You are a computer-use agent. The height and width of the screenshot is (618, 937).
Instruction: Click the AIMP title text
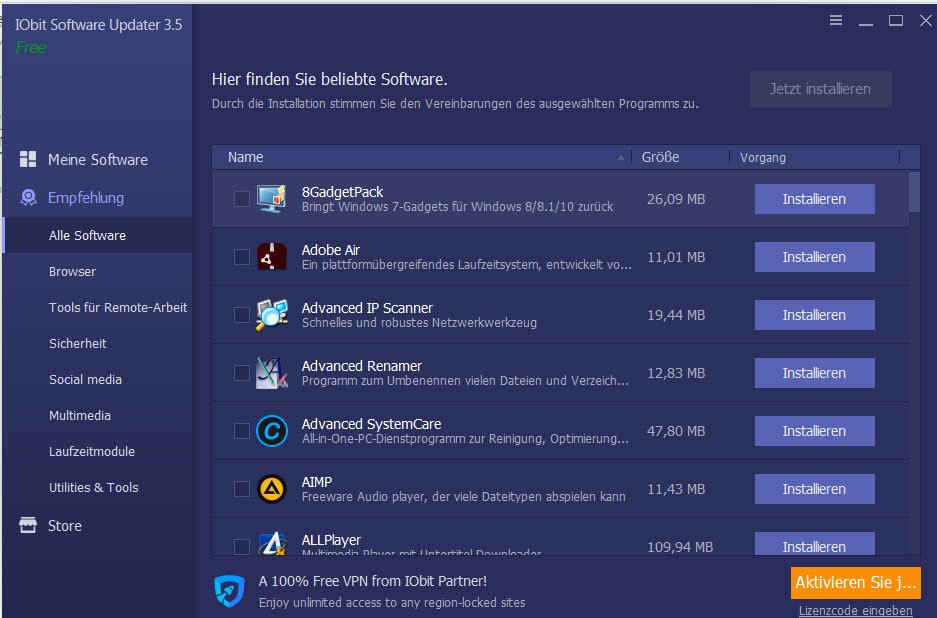[317, 482]
